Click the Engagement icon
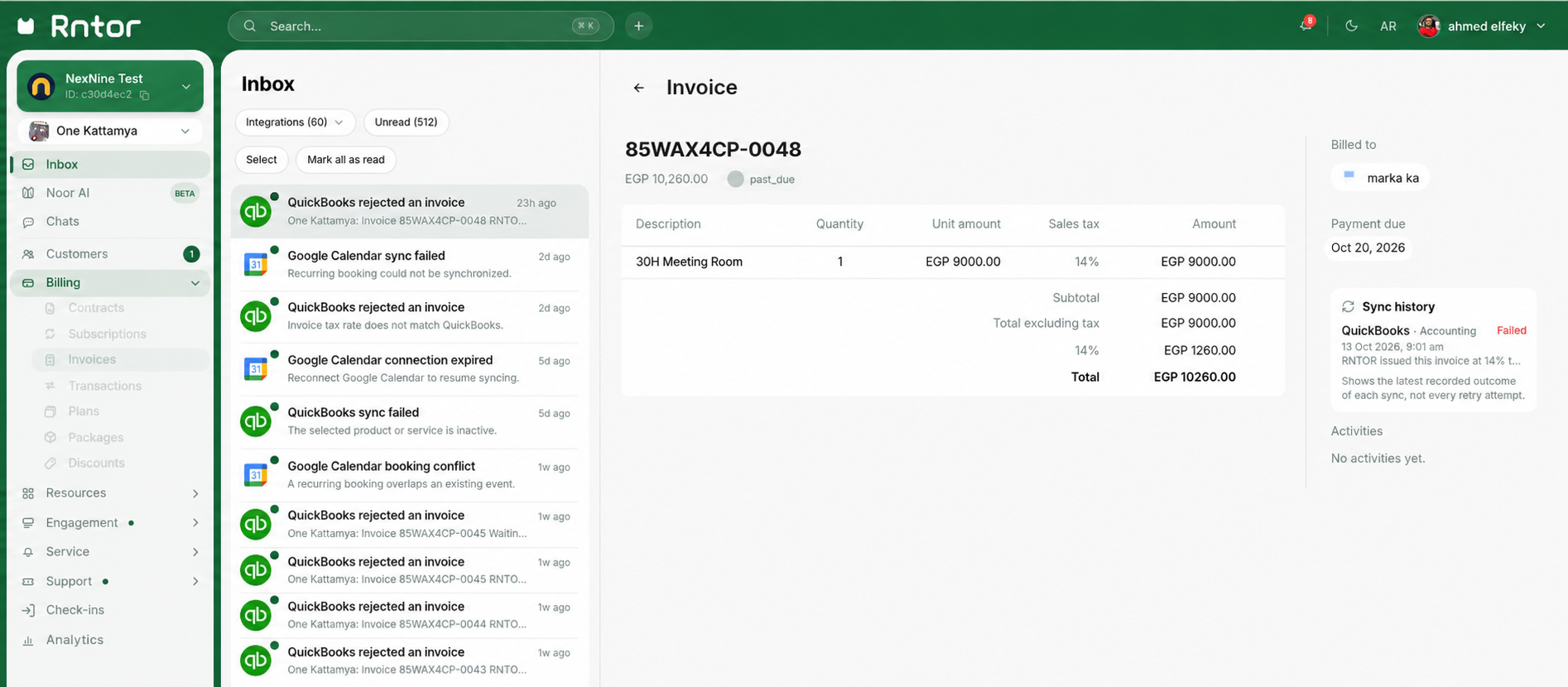 (x=28, y=523)
